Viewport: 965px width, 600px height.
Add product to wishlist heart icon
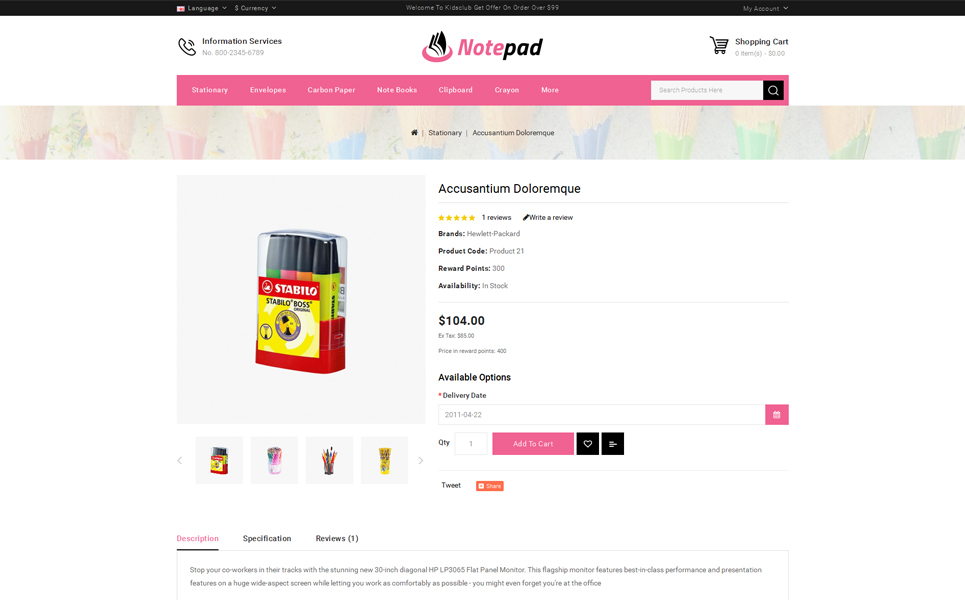(x=588, y=444)
